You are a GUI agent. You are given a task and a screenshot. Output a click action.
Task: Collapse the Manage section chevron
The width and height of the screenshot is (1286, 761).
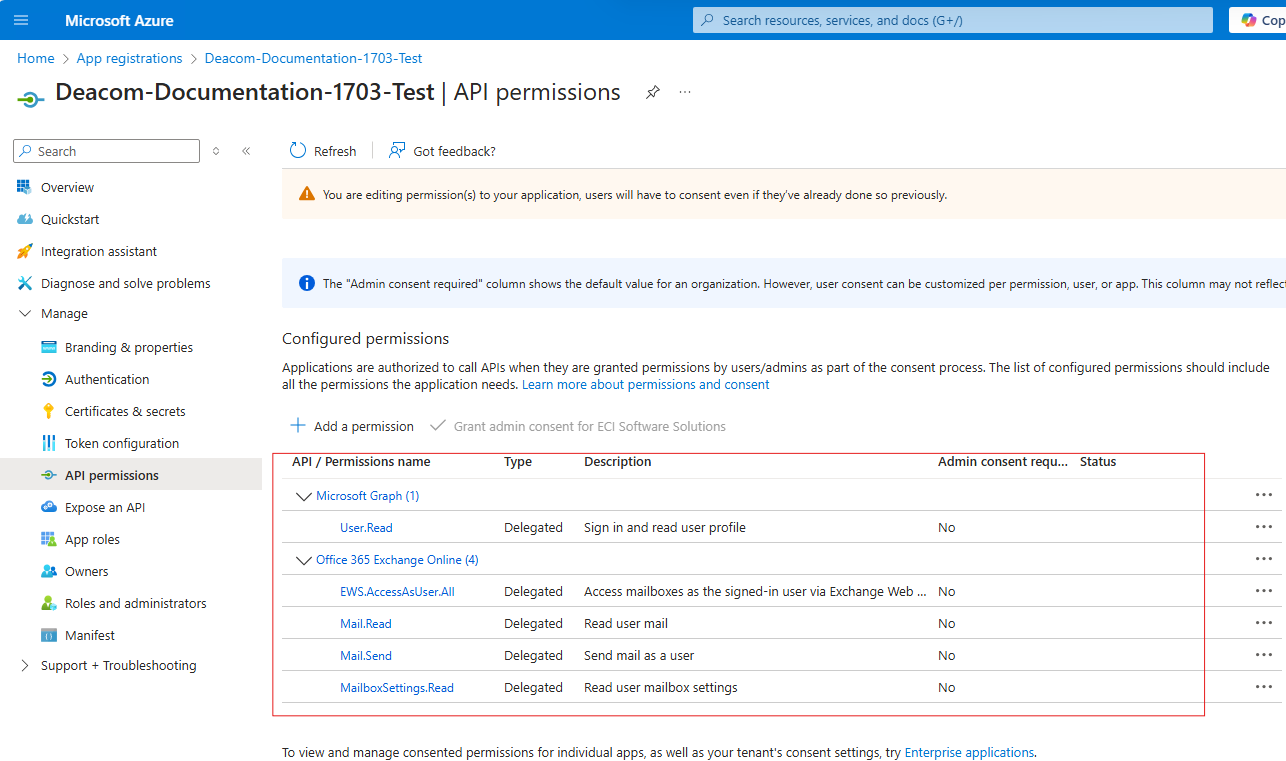pos(25,313)
